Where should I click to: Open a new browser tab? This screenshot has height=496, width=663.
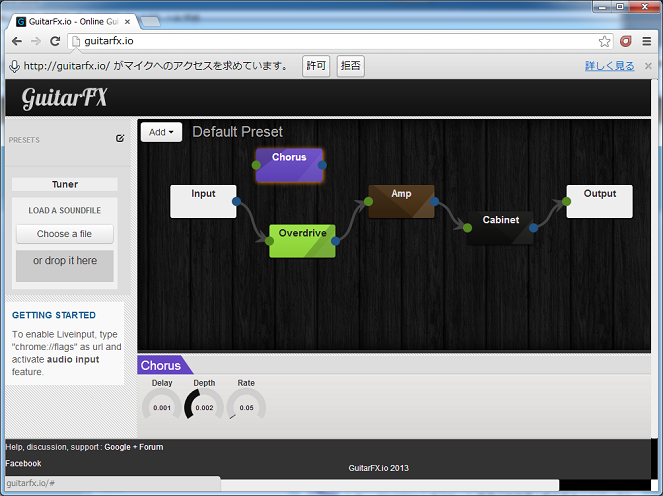point(150,22)
